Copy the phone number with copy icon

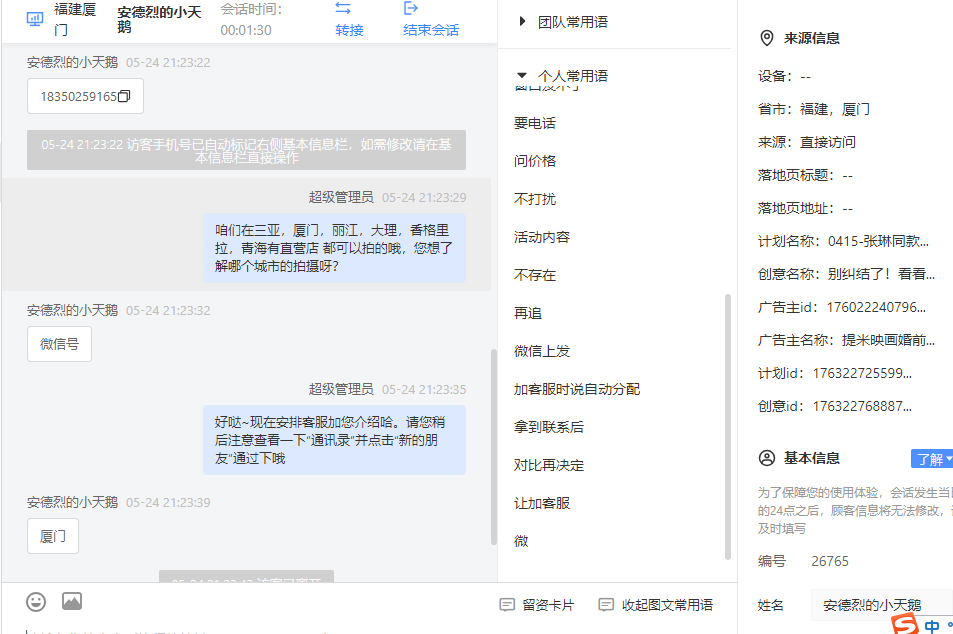point(124,96)
